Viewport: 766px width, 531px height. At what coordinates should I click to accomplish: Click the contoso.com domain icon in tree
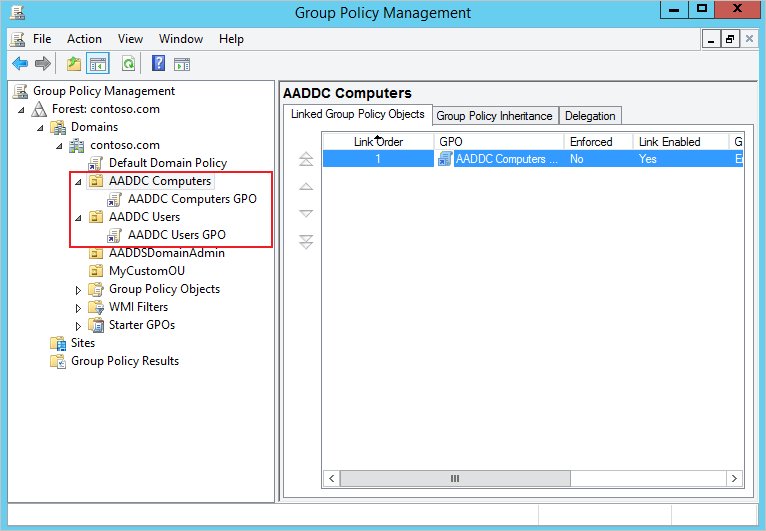coord(77,145)
